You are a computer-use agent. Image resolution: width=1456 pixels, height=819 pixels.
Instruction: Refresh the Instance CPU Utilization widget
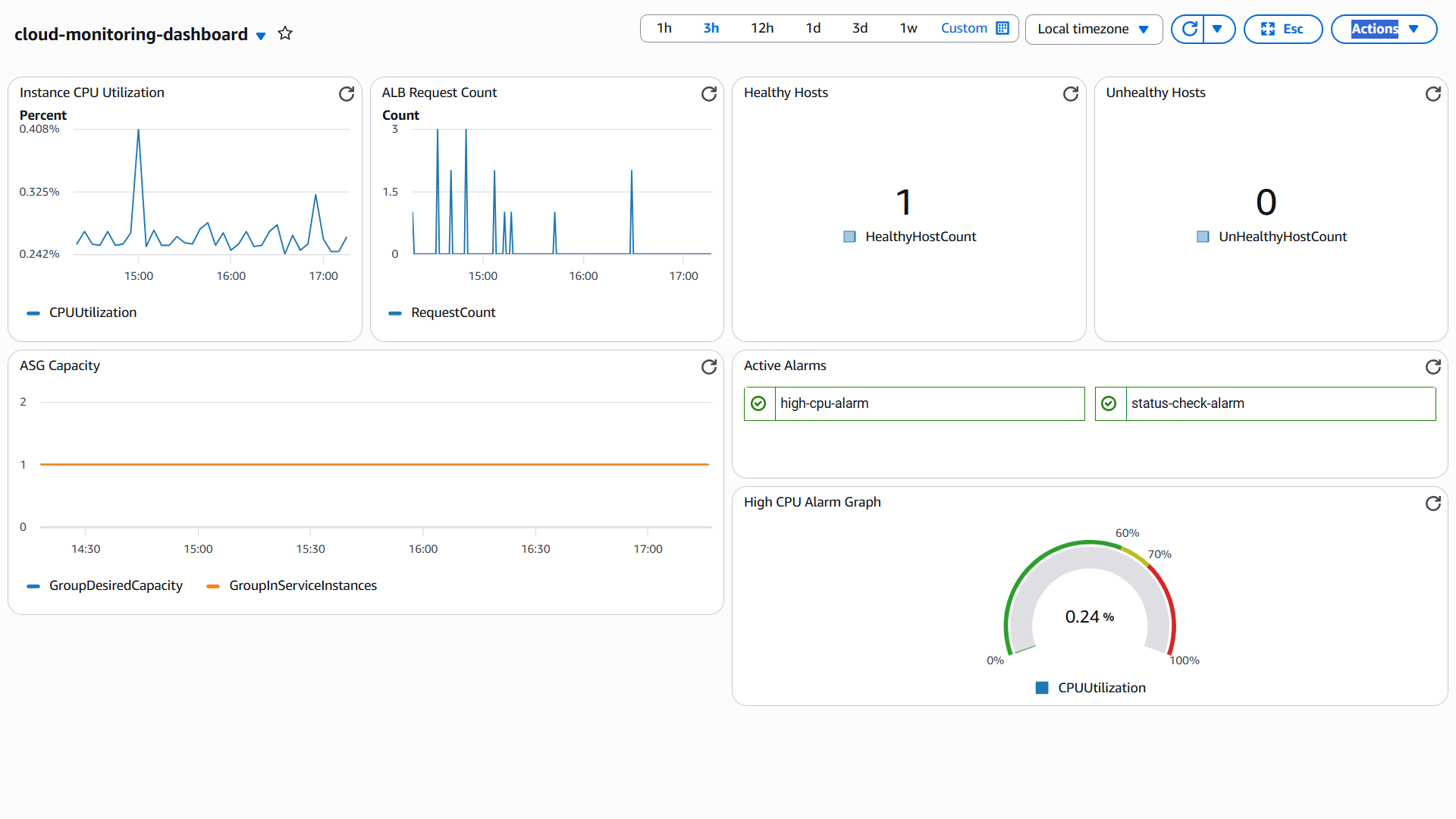347,94
